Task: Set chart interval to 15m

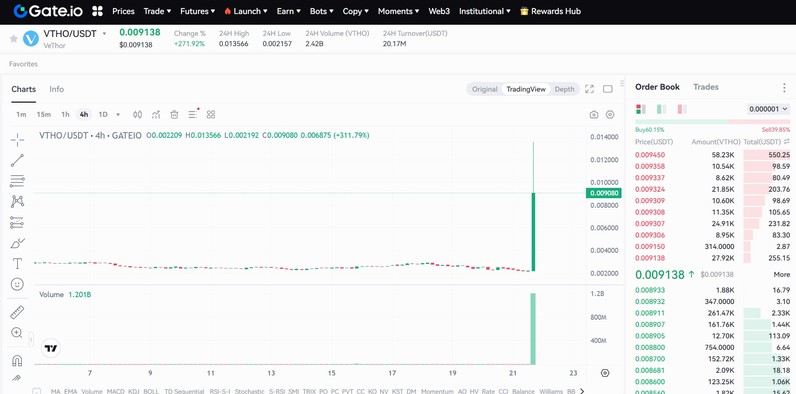Action: pyautogui.click(x=44, y=114)
